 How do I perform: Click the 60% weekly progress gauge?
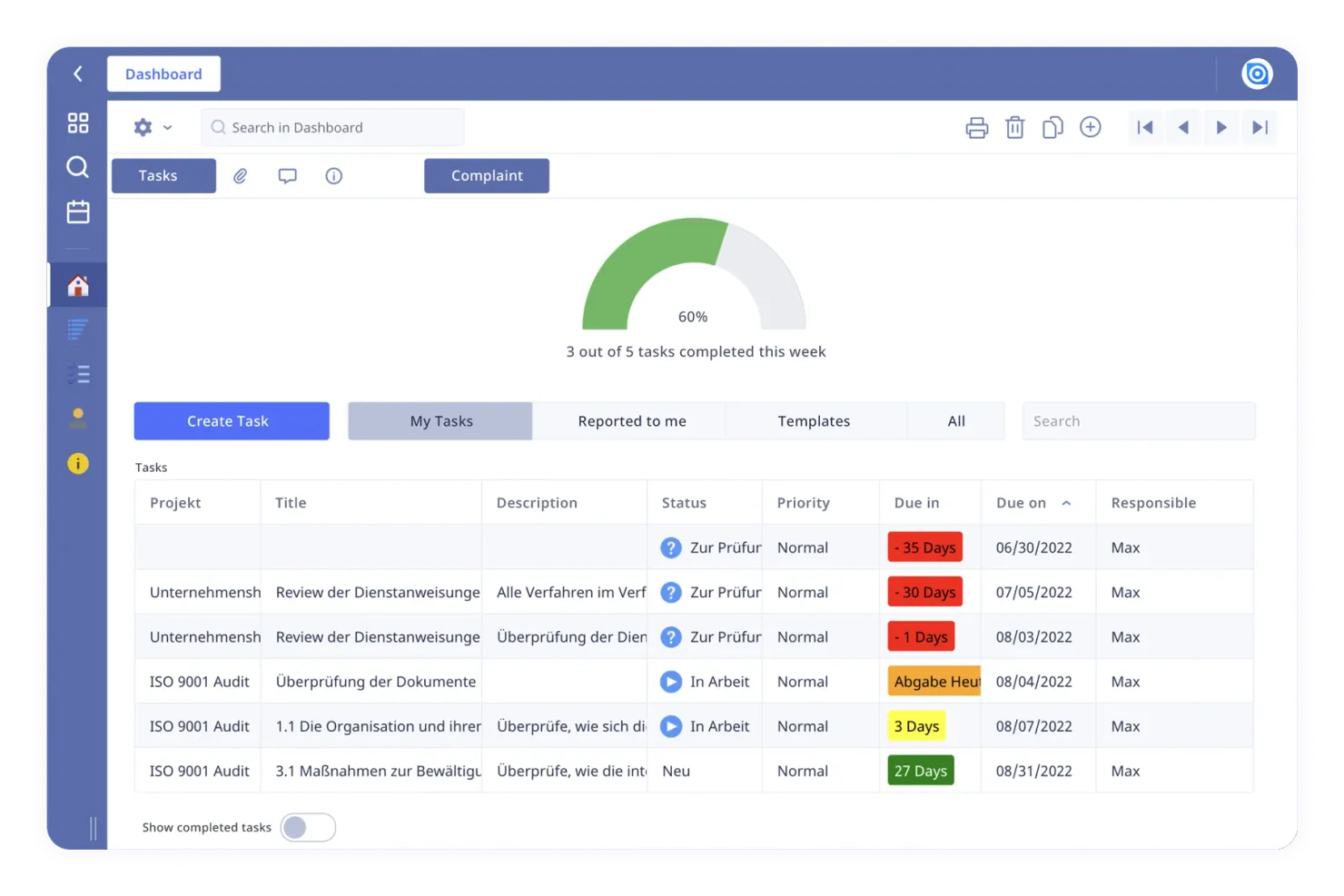pos(694,274)
